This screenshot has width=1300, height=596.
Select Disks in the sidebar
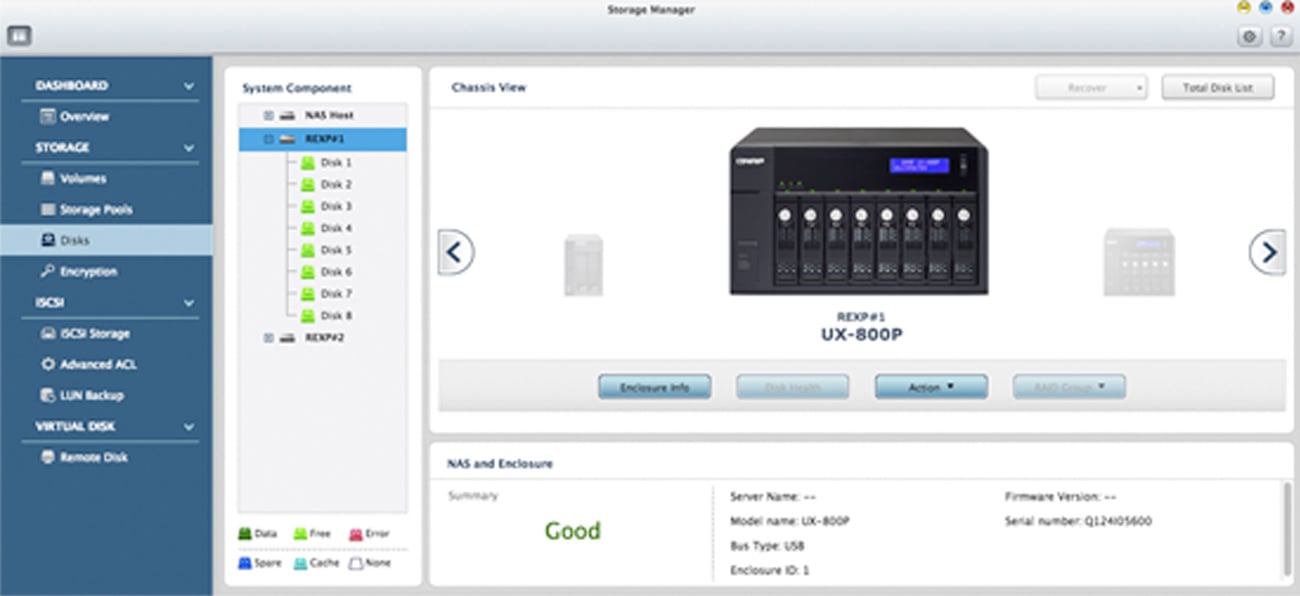click(x=106, y=240)
